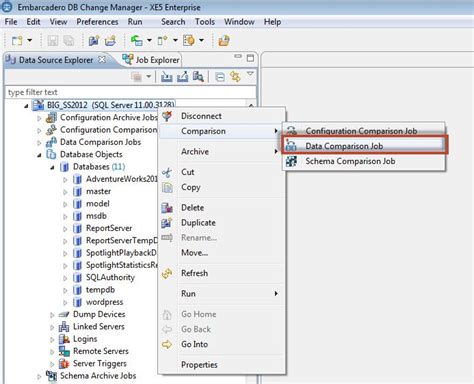Image resolution: width=474 pixels, height=384 pixels.
Task: Open the New dropdown arrow in toolbar
Action: pyautogui.click(x=30, y=40)
